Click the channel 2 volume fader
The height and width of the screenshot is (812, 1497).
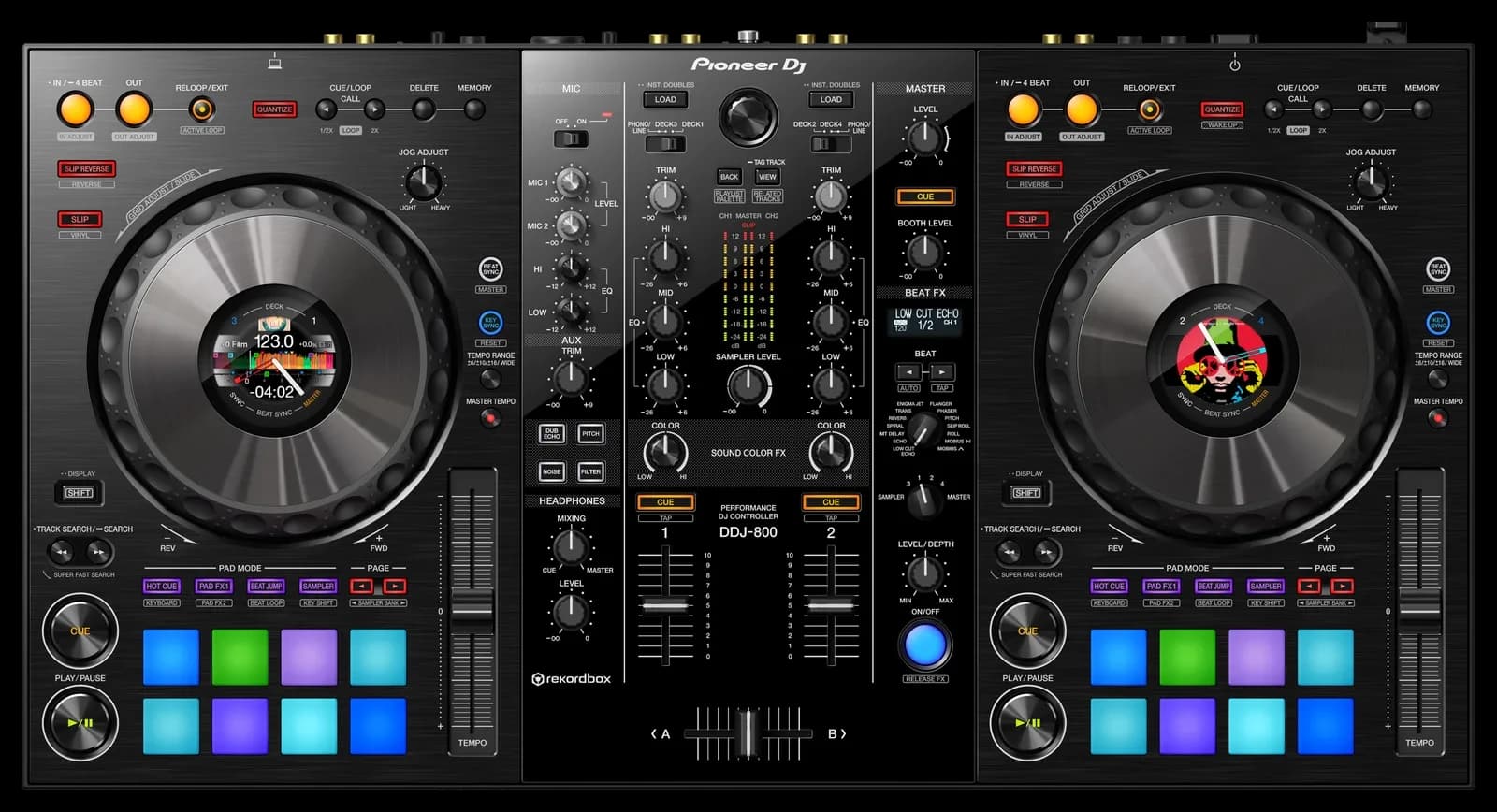831,606
